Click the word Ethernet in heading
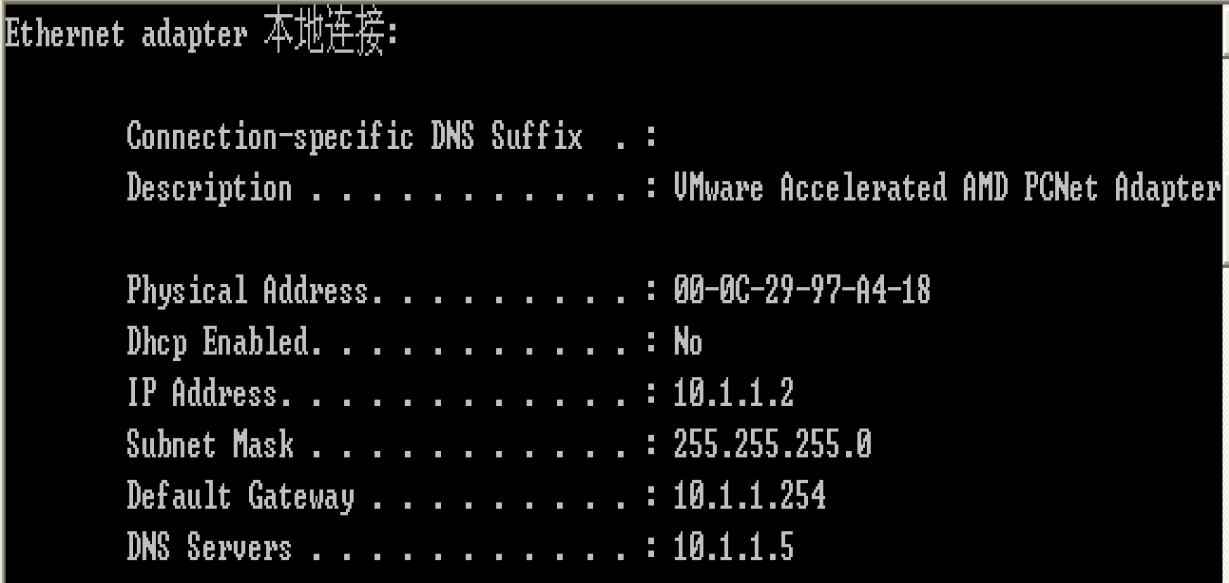 (x=64, y=36)
